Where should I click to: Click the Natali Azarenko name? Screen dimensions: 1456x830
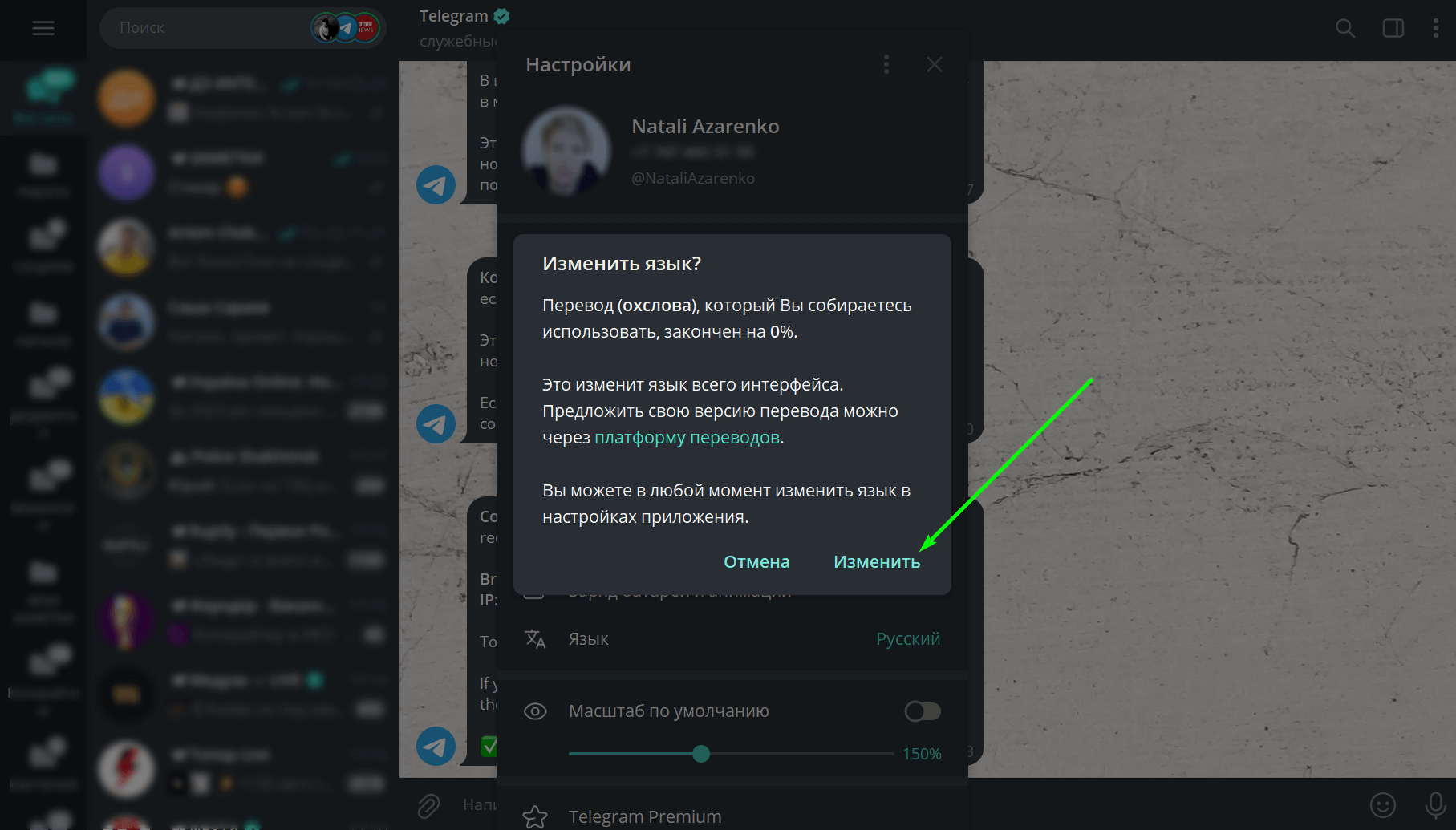(705, 126)
